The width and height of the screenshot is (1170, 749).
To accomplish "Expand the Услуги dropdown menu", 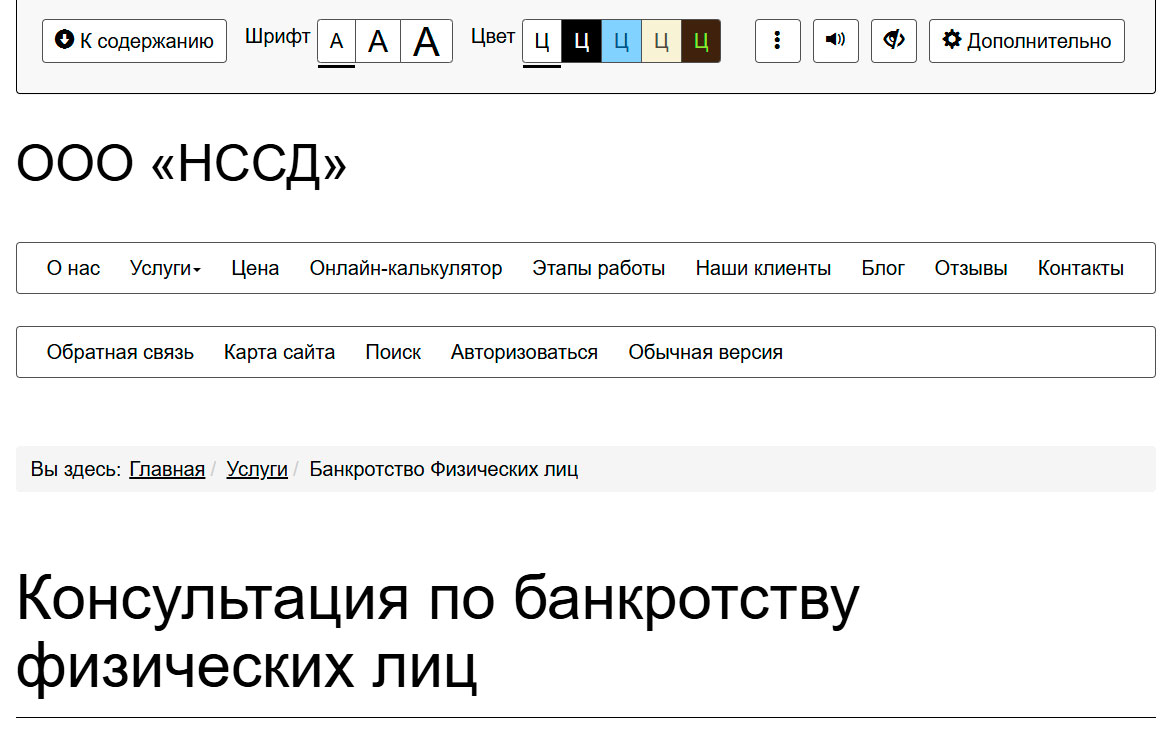I will point(165,268).
